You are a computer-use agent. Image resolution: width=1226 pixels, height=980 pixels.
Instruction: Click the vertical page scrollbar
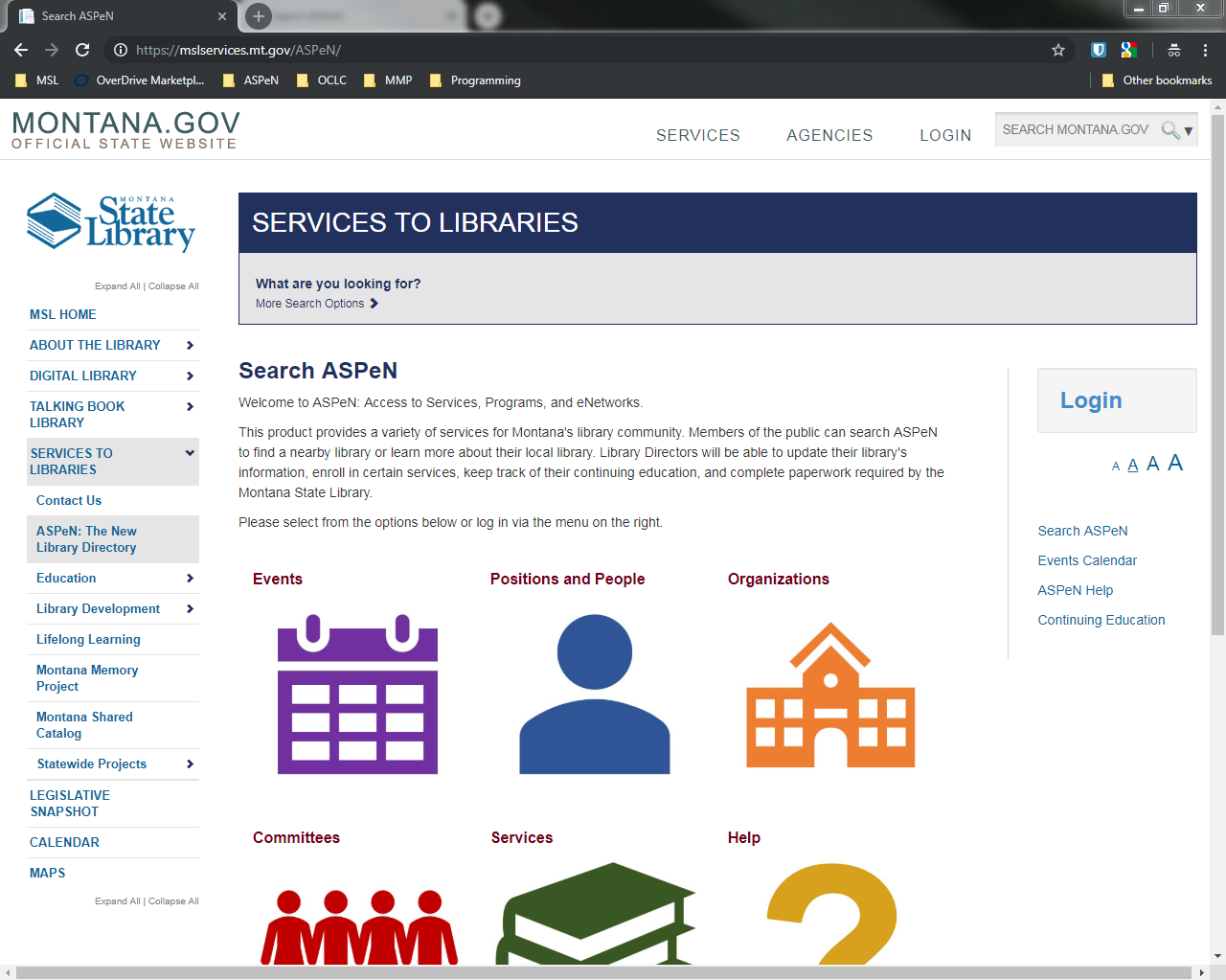click(x=1217, y=376)
